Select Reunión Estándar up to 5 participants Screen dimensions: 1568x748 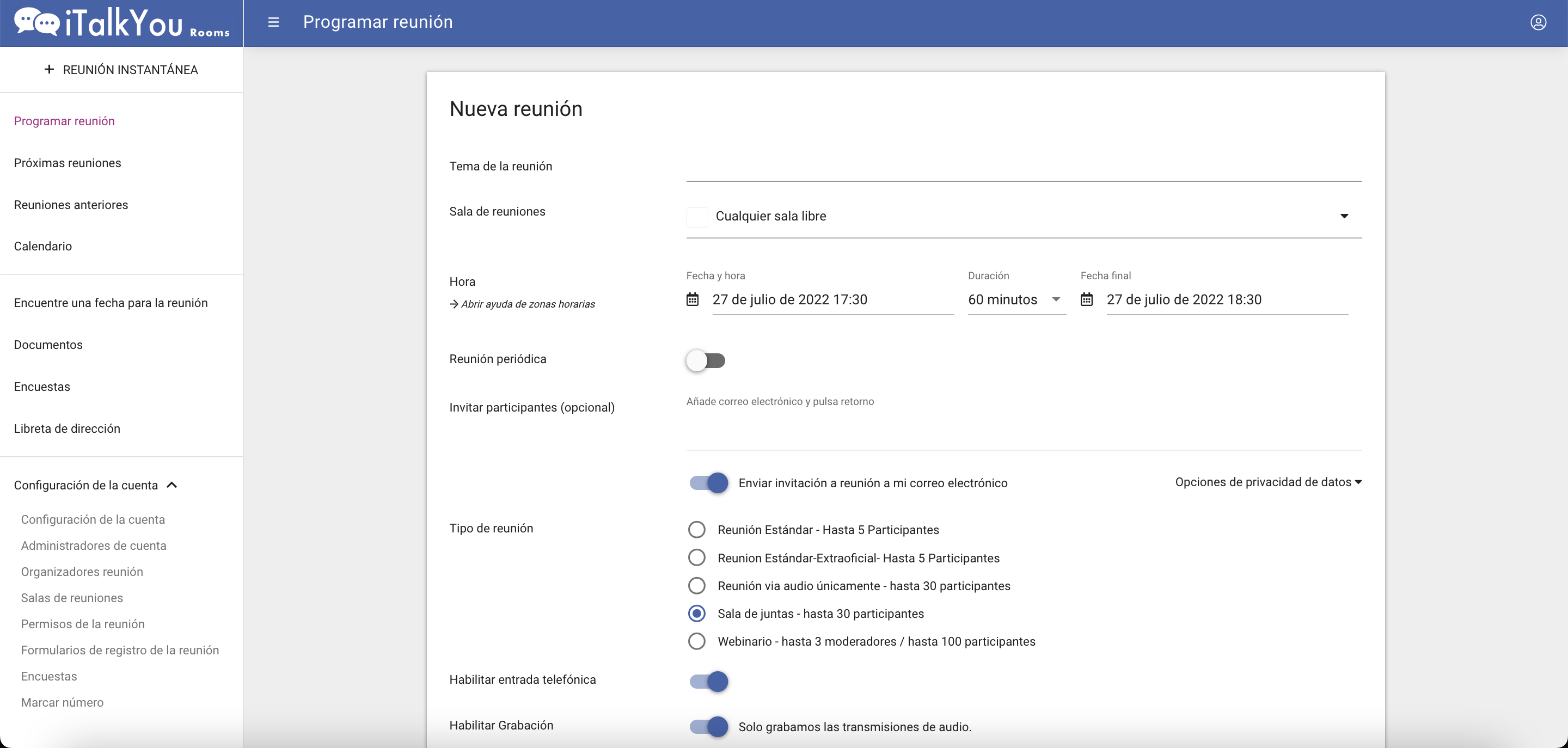tap(696, 530)
